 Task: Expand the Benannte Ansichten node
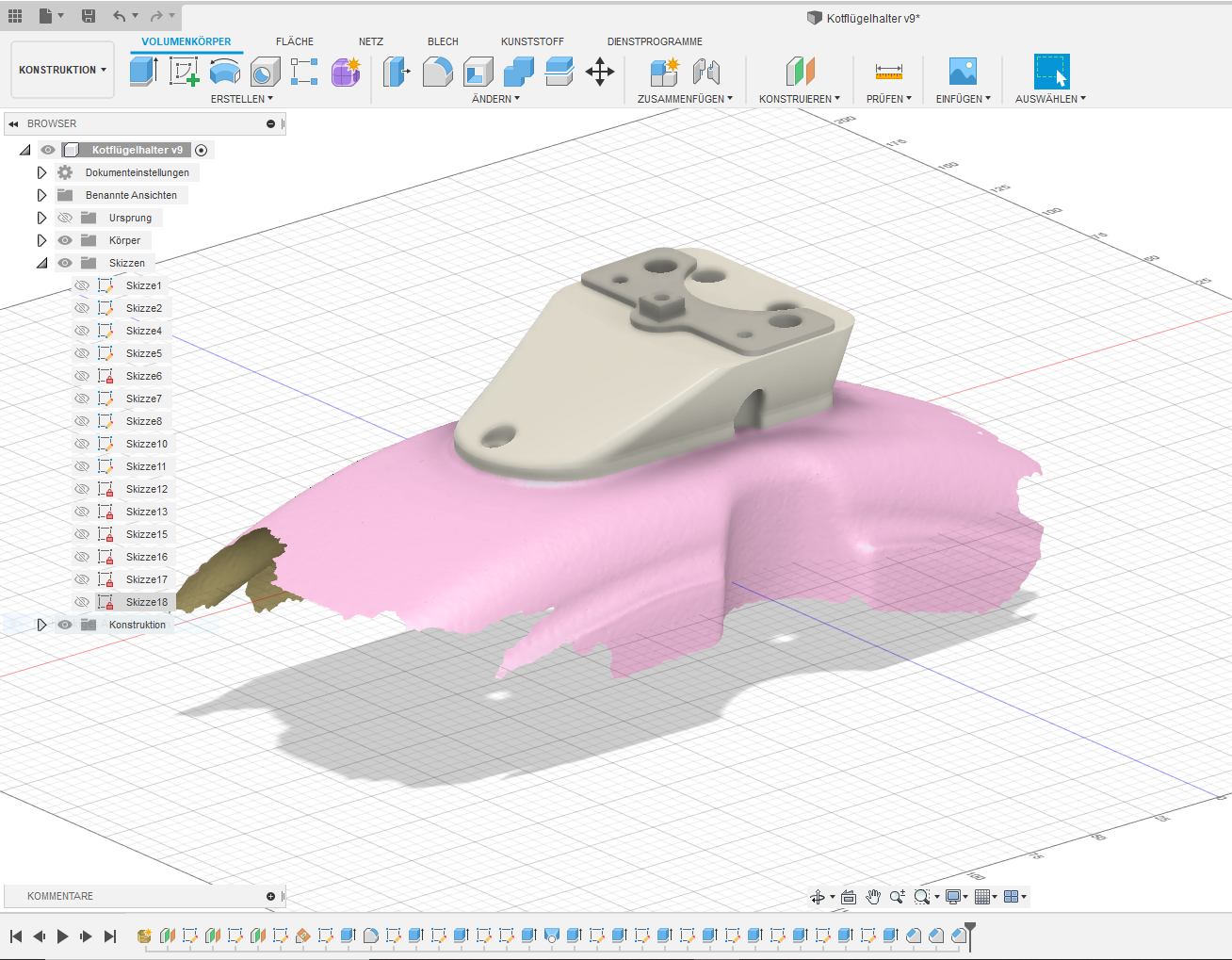coord(41,195)
